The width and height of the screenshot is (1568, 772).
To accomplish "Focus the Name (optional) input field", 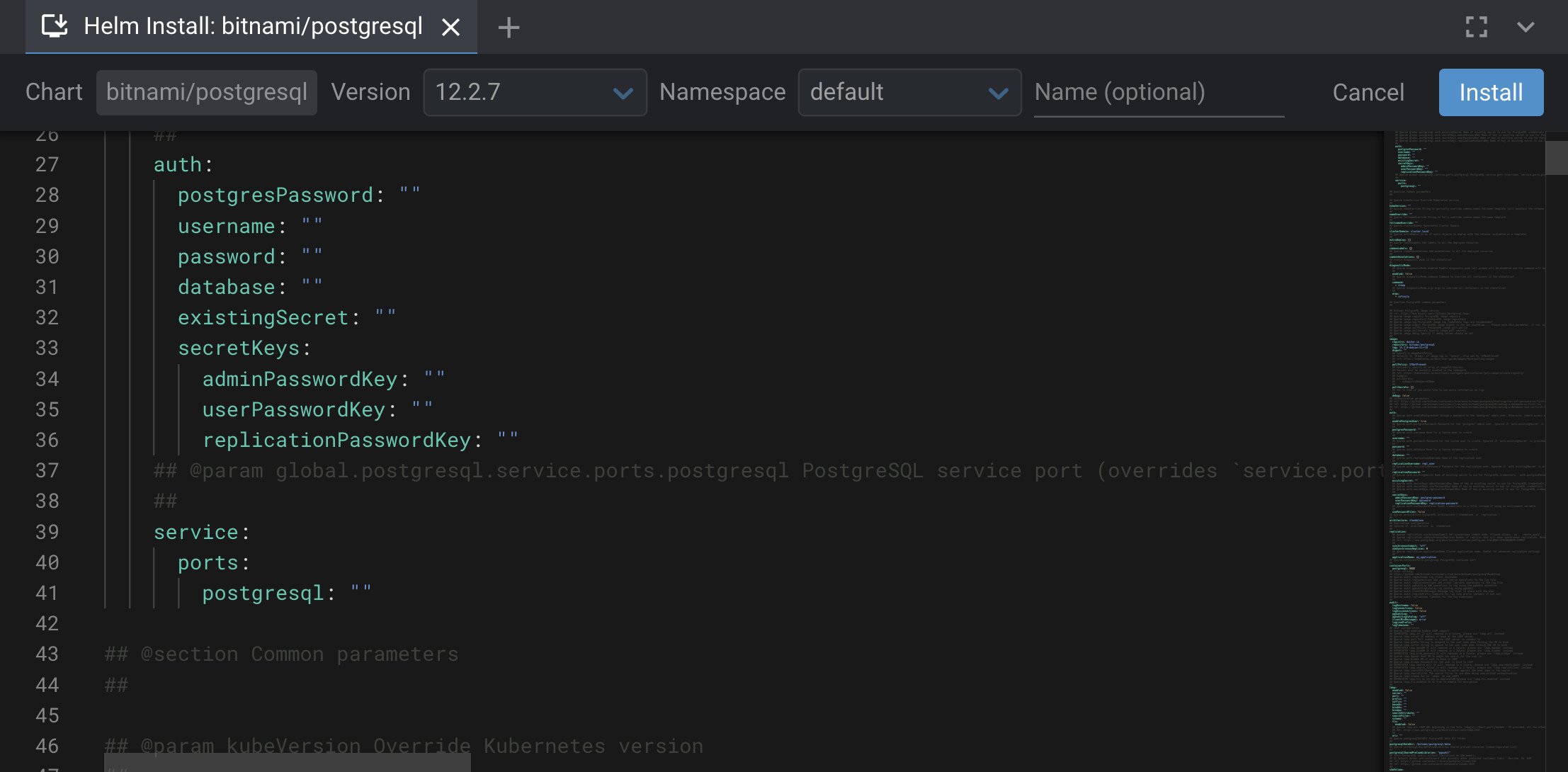I will [x=1159, y=92].
